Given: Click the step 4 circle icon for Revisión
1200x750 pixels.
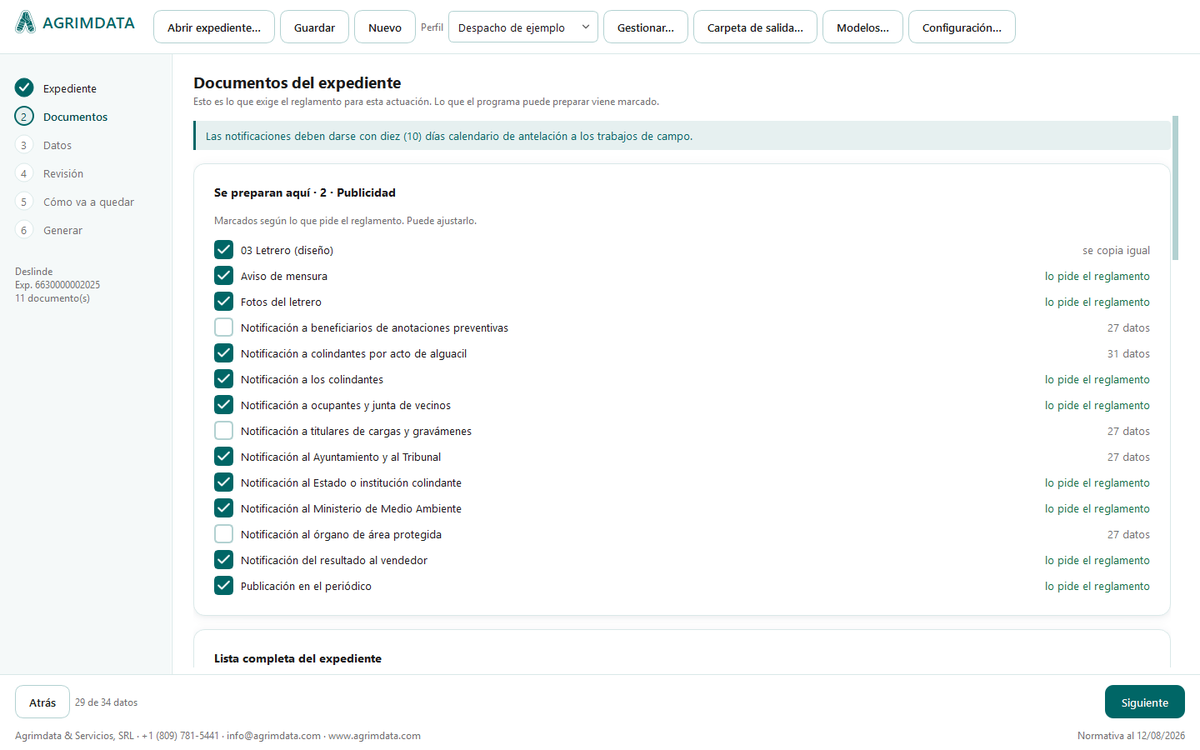Looking at the screenshot, I should pyautogui.click(x=25, y=173).
